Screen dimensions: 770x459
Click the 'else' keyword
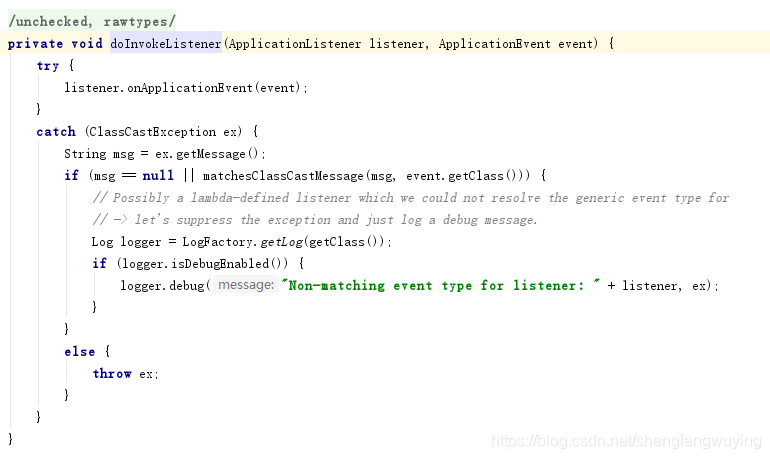pyautogui.click(x=79, y=351)
